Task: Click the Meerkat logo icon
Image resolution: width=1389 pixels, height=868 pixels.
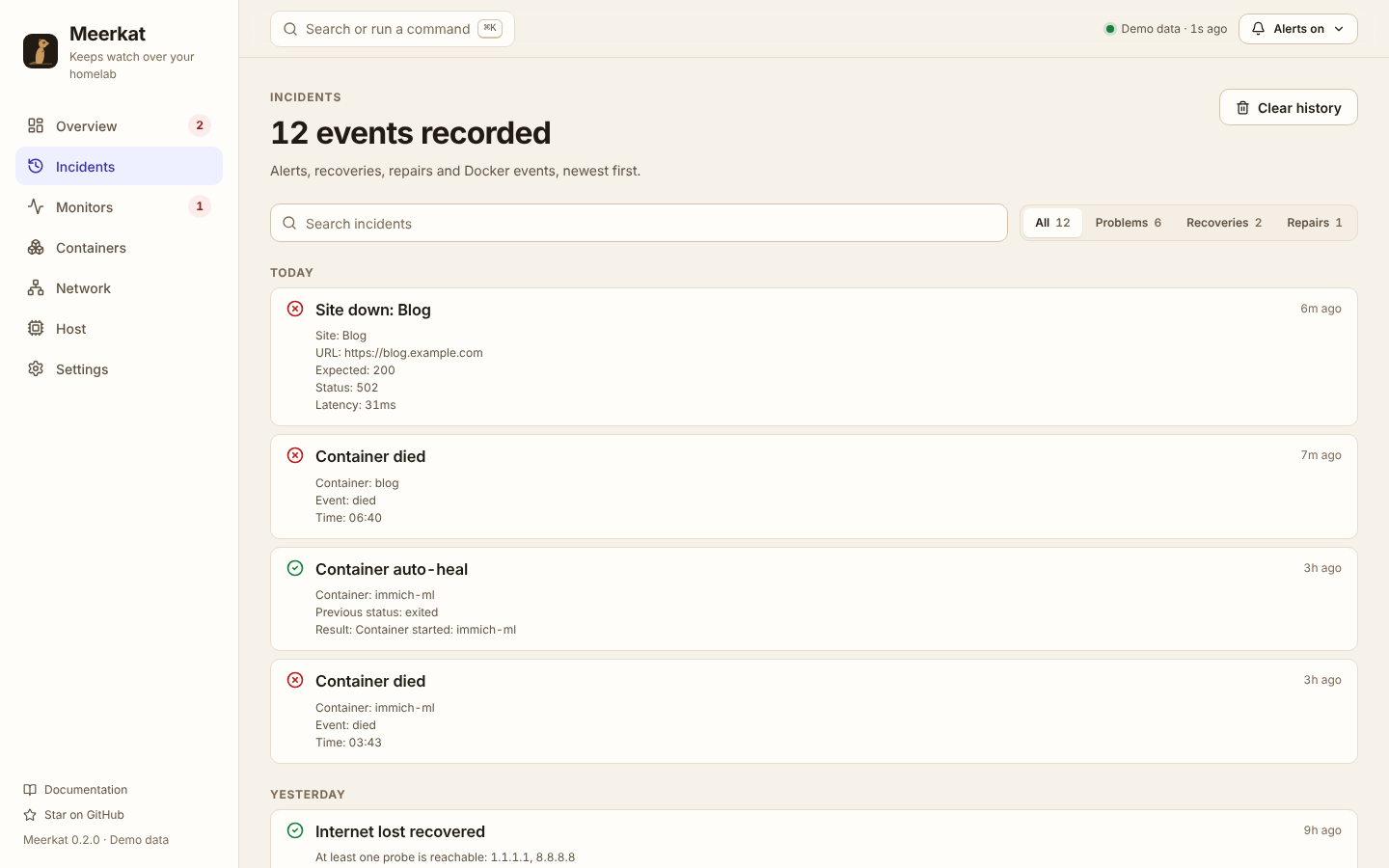Action: point(41,51)
